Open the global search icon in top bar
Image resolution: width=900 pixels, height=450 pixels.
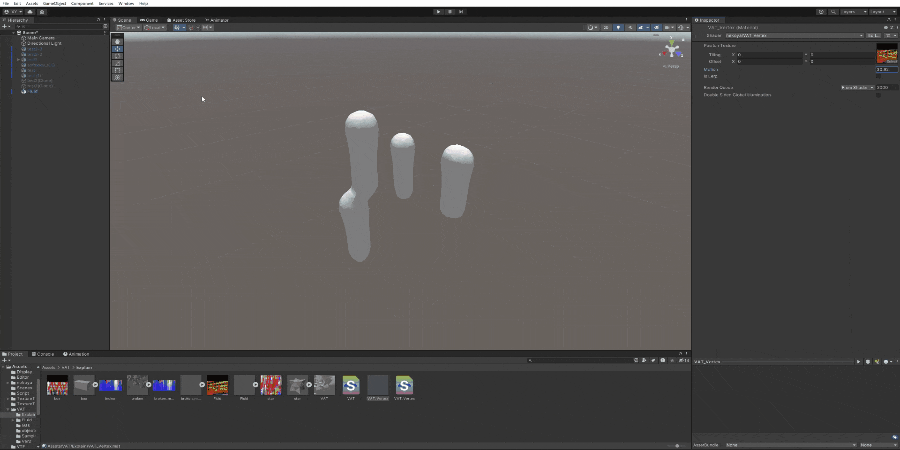[833, 11]
